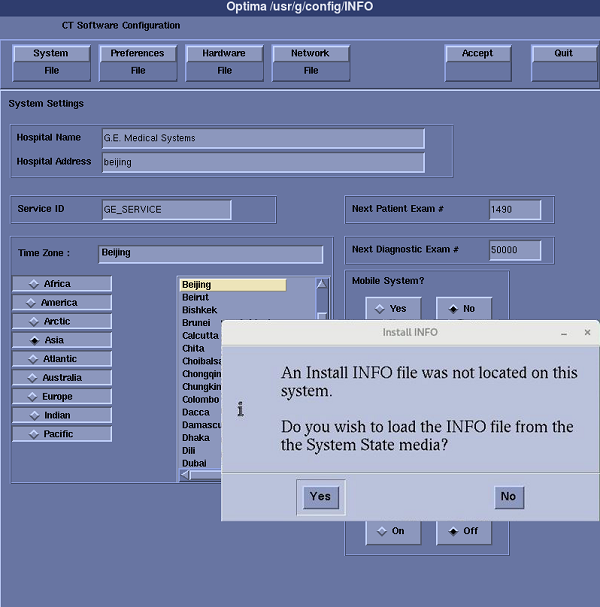Screen dimensions: 600x607
Task: Open the Preferences File menu
Action: tap(137, 62)
